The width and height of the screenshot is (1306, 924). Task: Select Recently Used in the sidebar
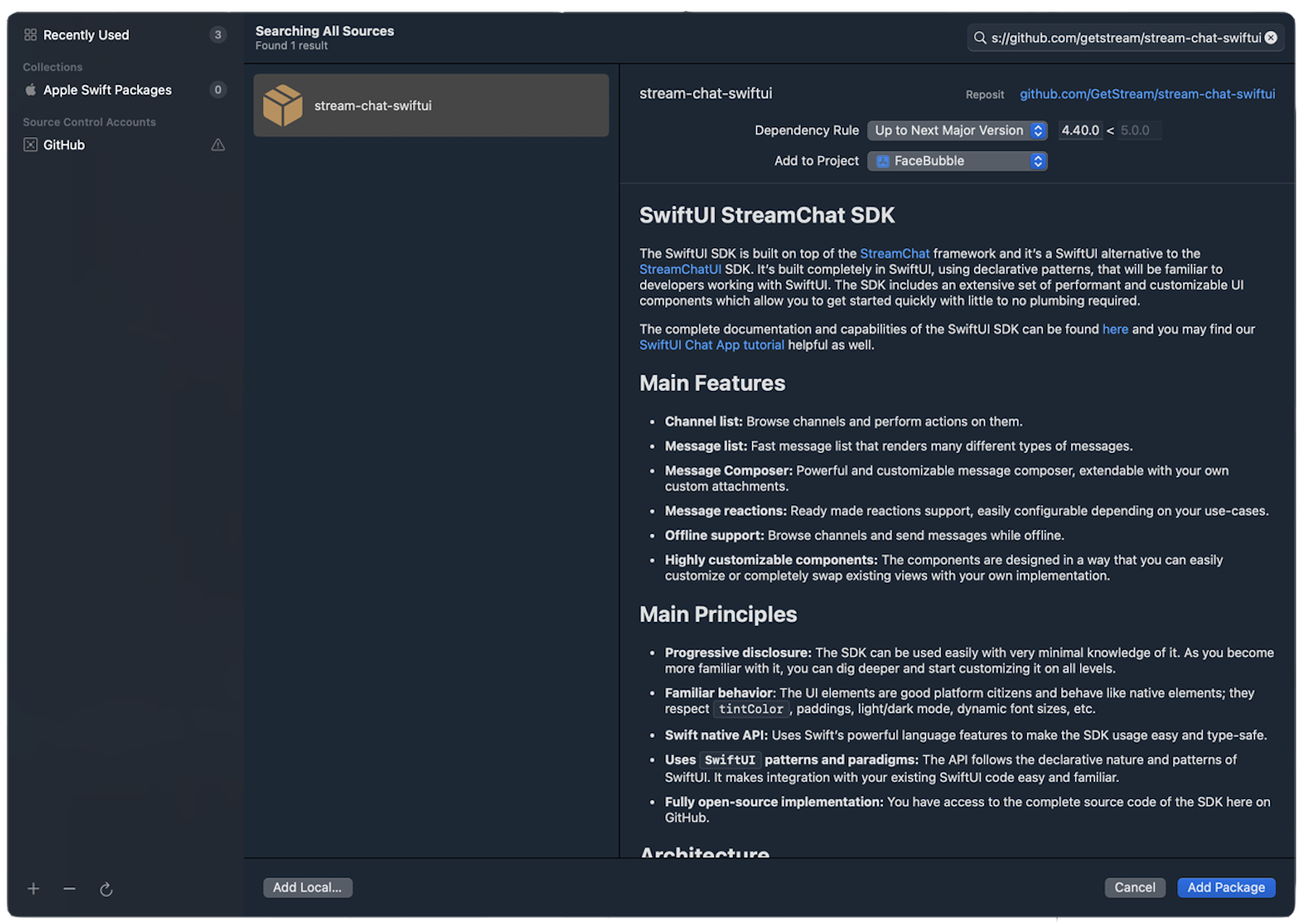pyautogui.click(x=86, y=35)
